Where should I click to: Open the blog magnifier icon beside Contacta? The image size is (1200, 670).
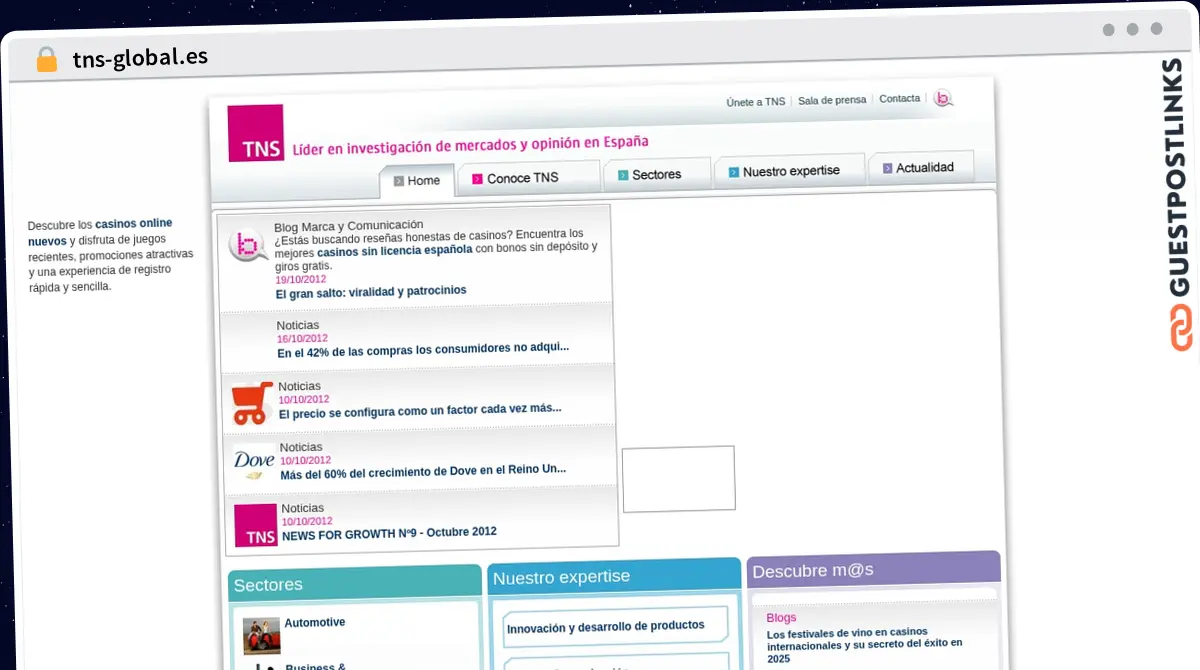pos(943,97)
